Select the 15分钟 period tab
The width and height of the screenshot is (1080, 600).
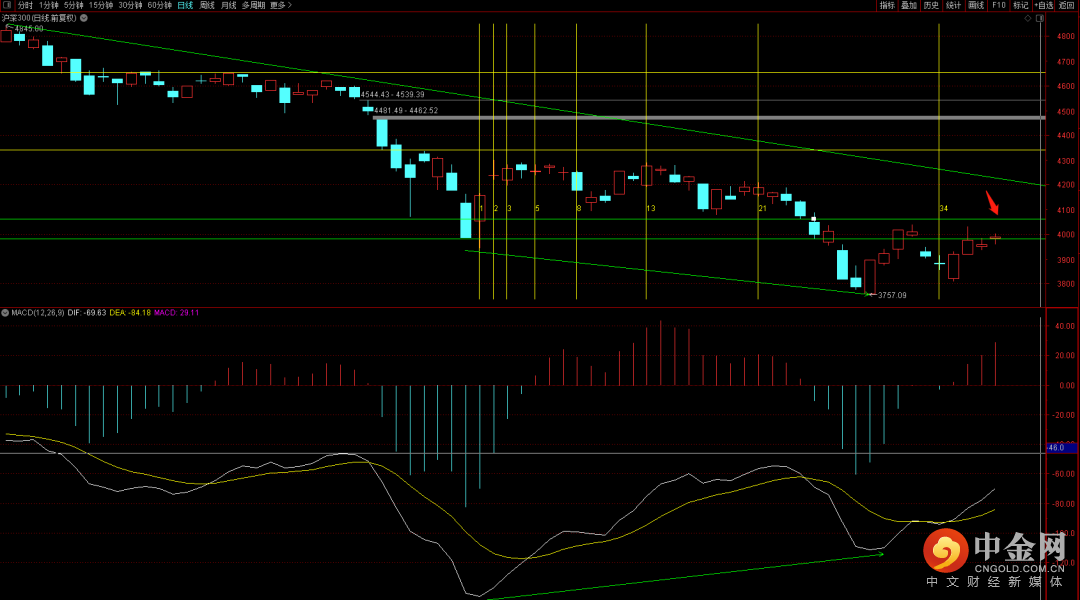point(101,5)
